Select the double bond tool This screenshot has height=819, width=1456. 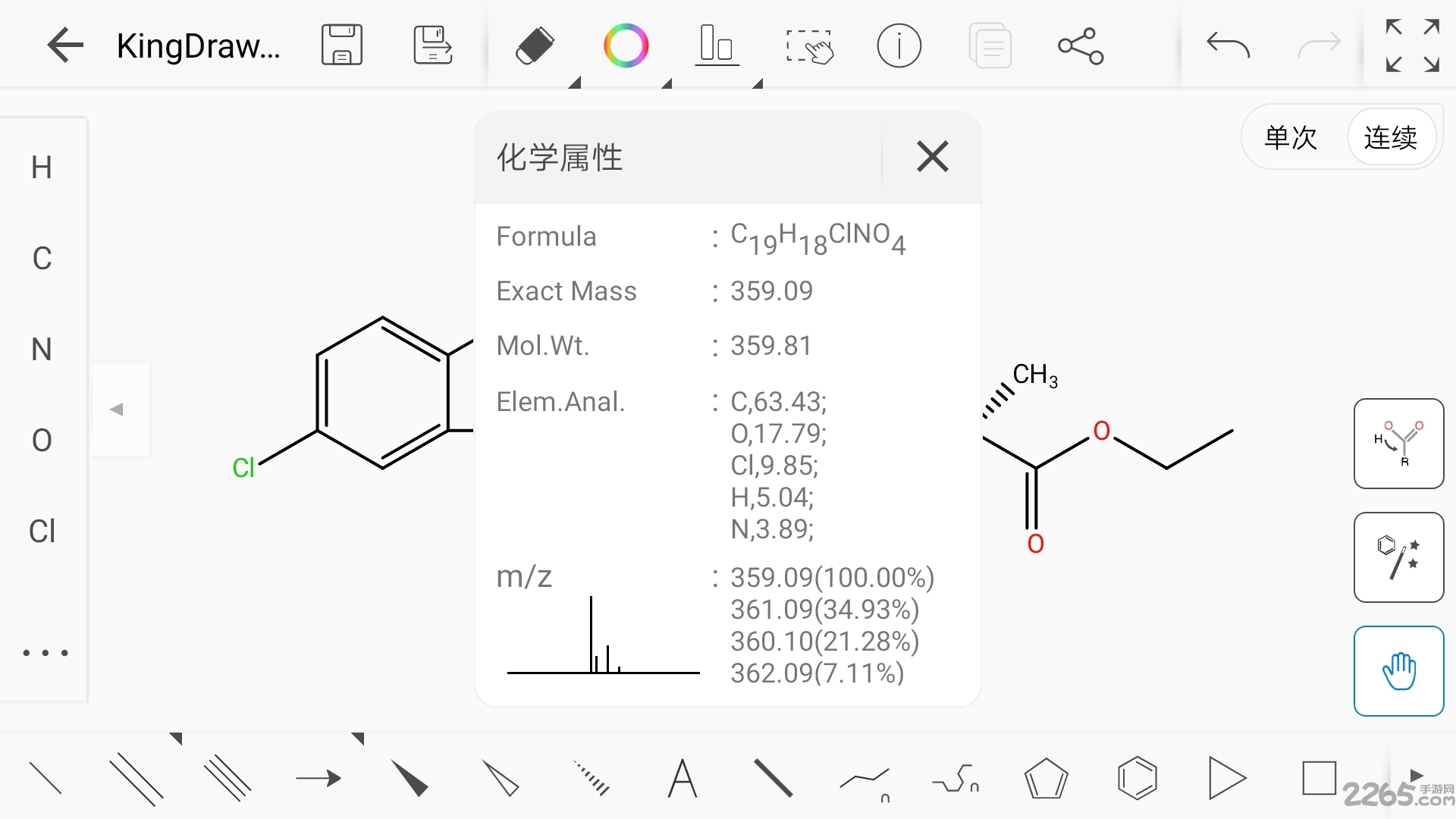pyautogui.click(x=136, y=779)
